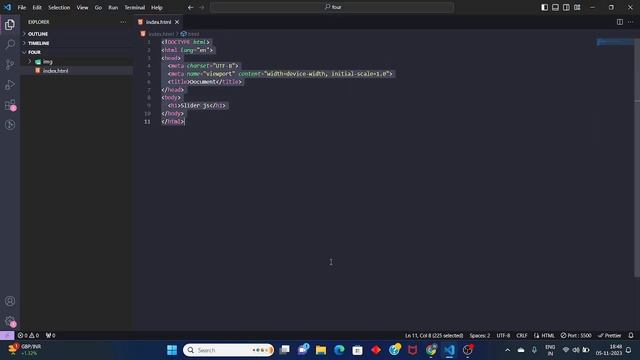Screen dimensions: 640x360
Task: Select Spaces: 2 indentation setting
Action: click(480, 336)
